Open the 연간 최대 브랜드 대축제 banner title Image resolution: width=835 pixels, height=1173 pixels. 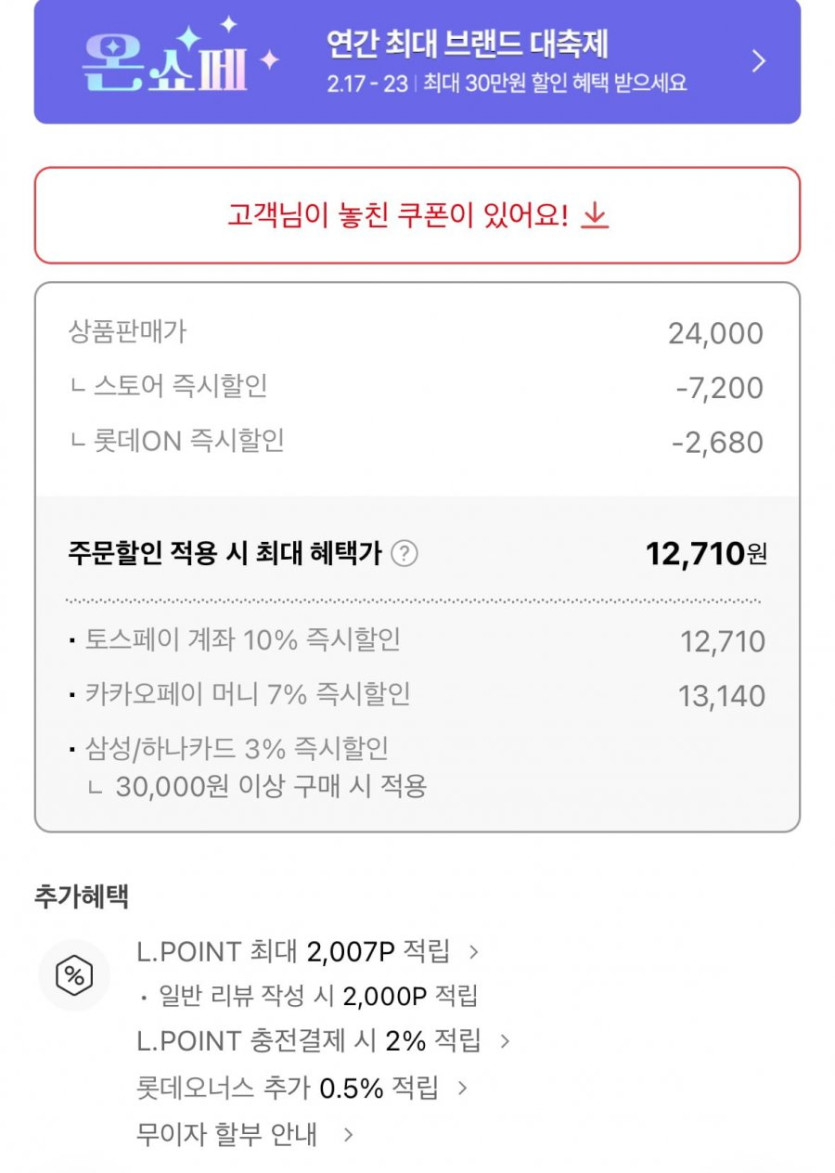click(x=467, y=44)
